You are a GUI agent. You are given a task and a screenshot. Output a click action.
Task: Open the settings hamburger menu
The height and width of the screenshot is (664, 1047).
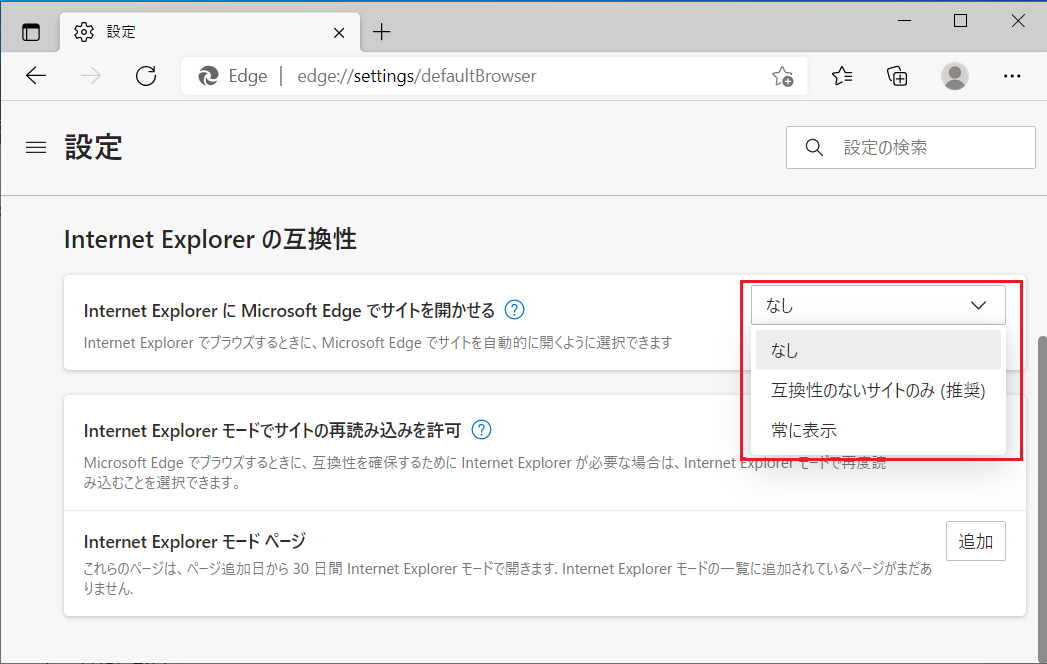(36, 148)
